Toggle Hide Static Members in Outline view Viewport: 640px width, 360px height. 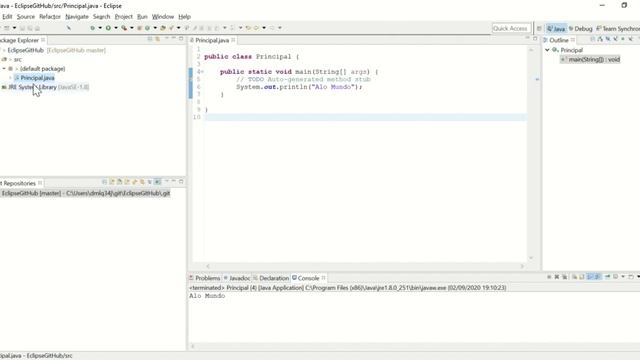pyautogui.click(x=616, y=39)
